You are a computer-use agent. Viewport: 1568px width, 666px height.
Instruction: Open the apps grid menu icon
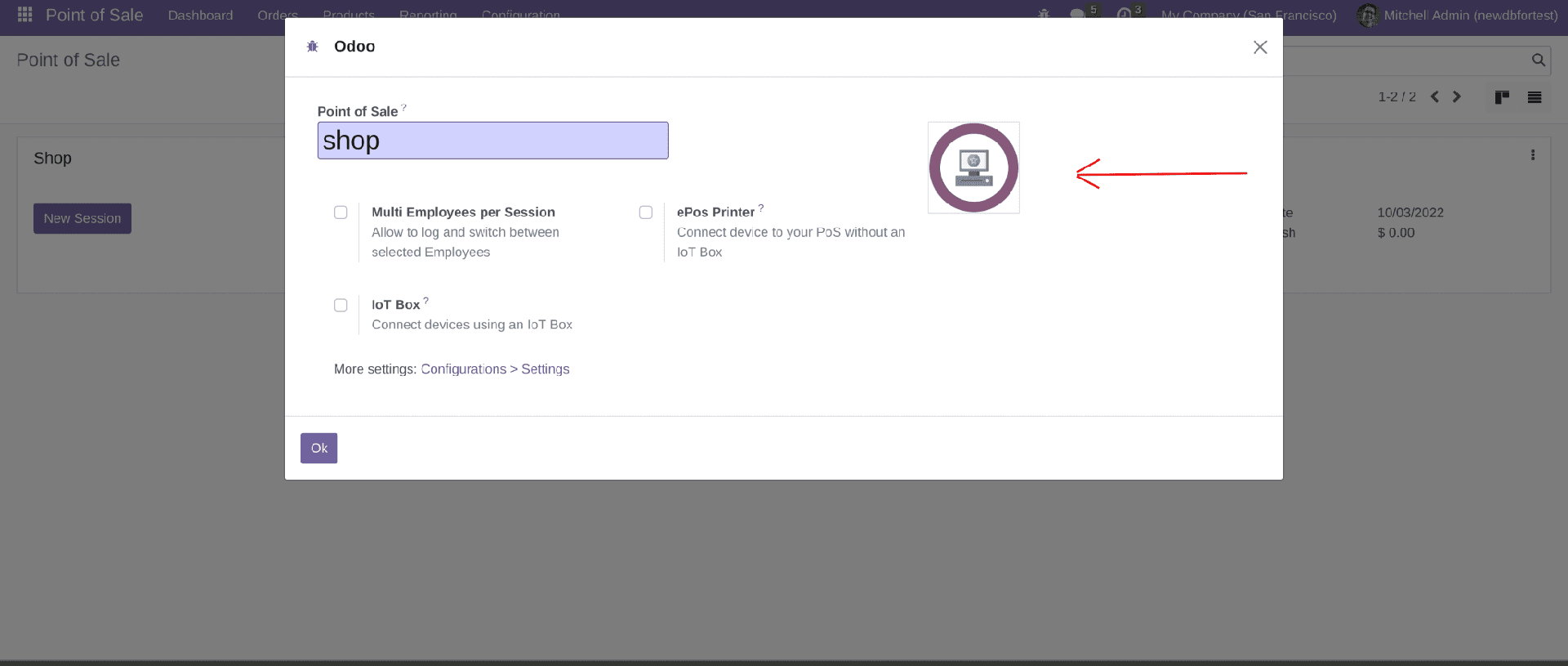click(24, 15)
